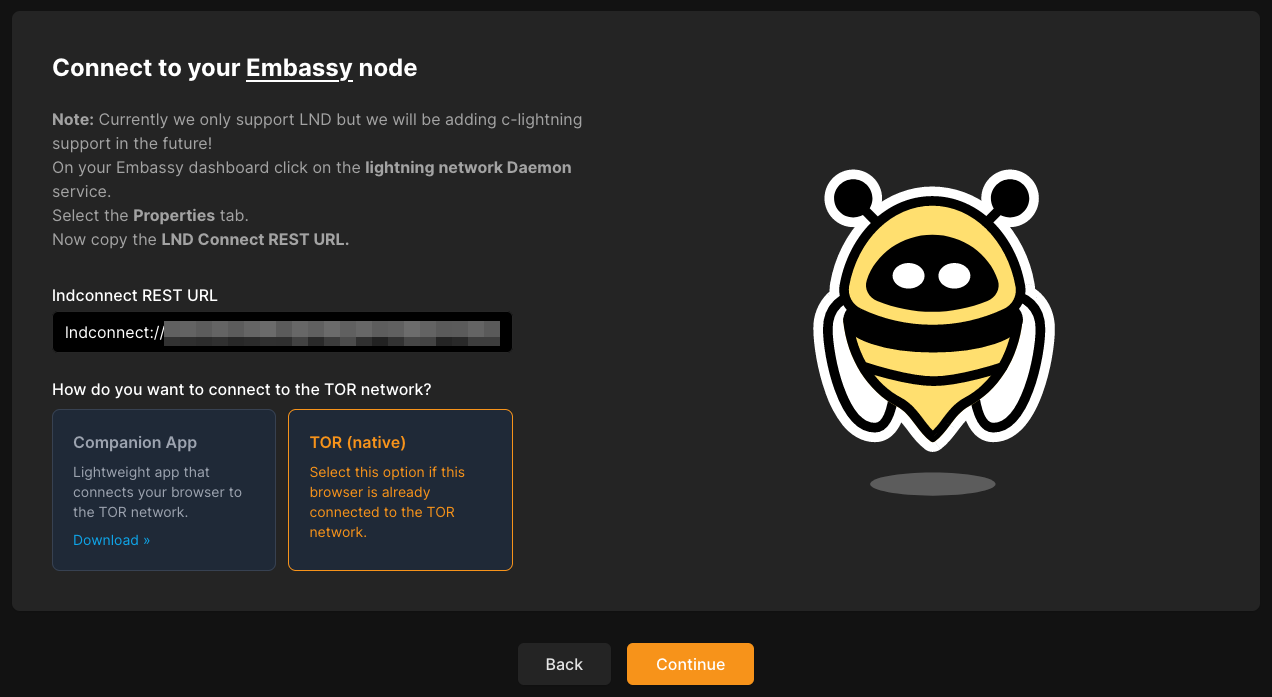Image resolution: width=1272 pixels, height=697 pixels.
Task: Click the orange description in TOR card
Action: tap(387, 502)
